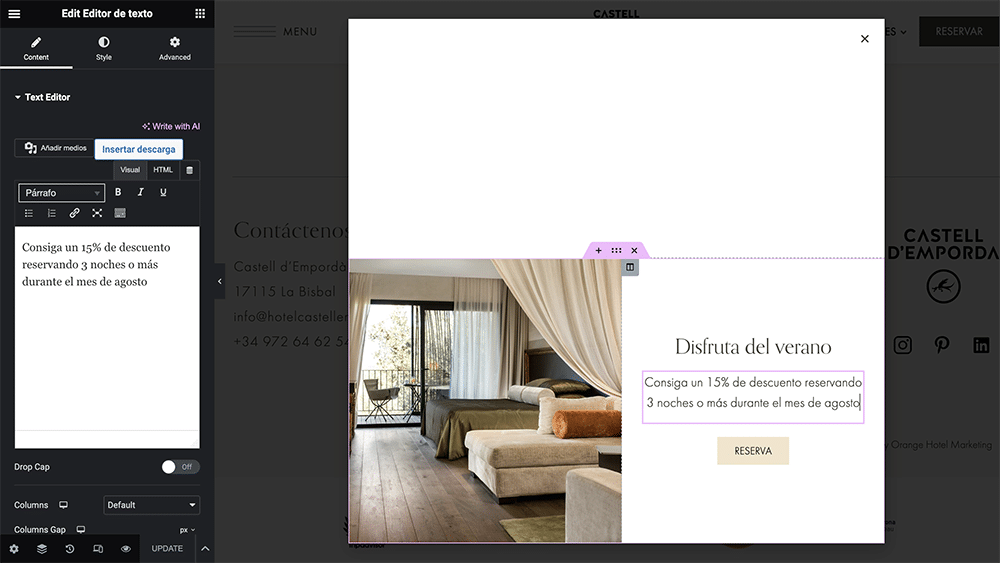Open the px unit selector

[187, 530]
